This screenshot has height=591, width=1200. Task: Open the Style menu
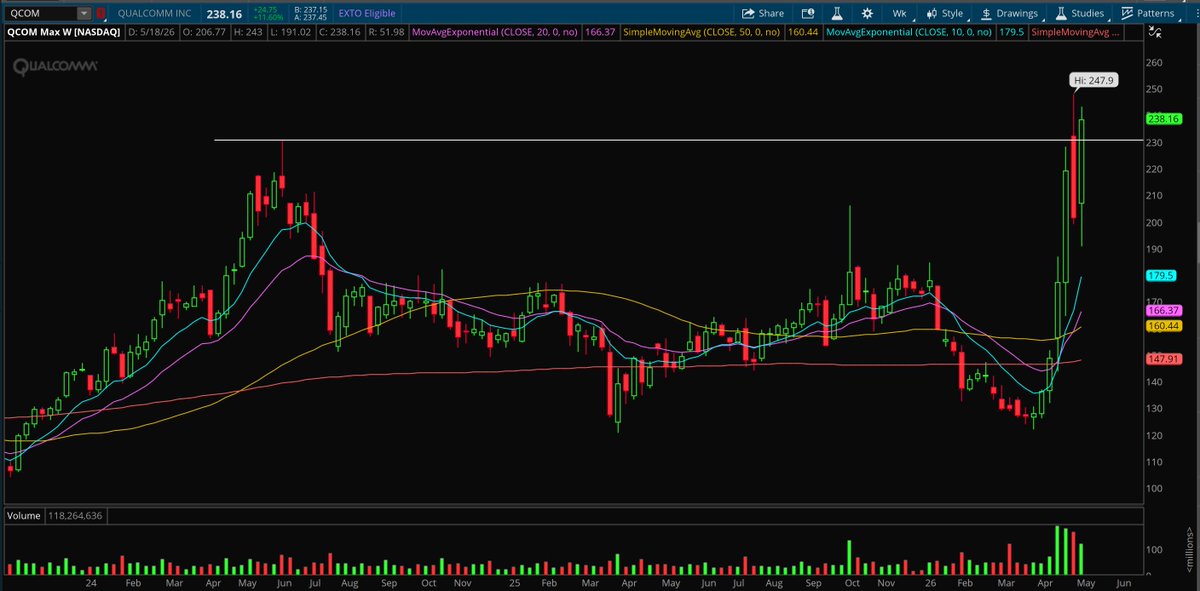coord(944,14)
